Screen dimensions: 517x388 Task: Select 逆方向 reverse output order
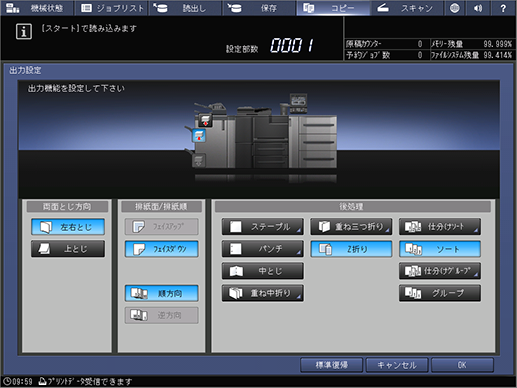tap(162, 315)
